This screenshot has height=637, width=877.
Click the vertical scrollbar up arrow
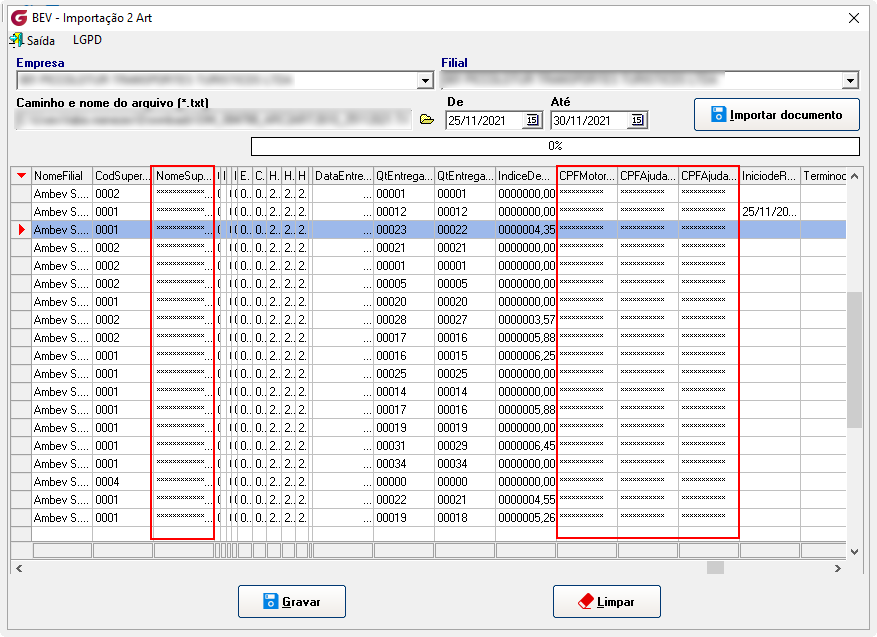point(855,176)
